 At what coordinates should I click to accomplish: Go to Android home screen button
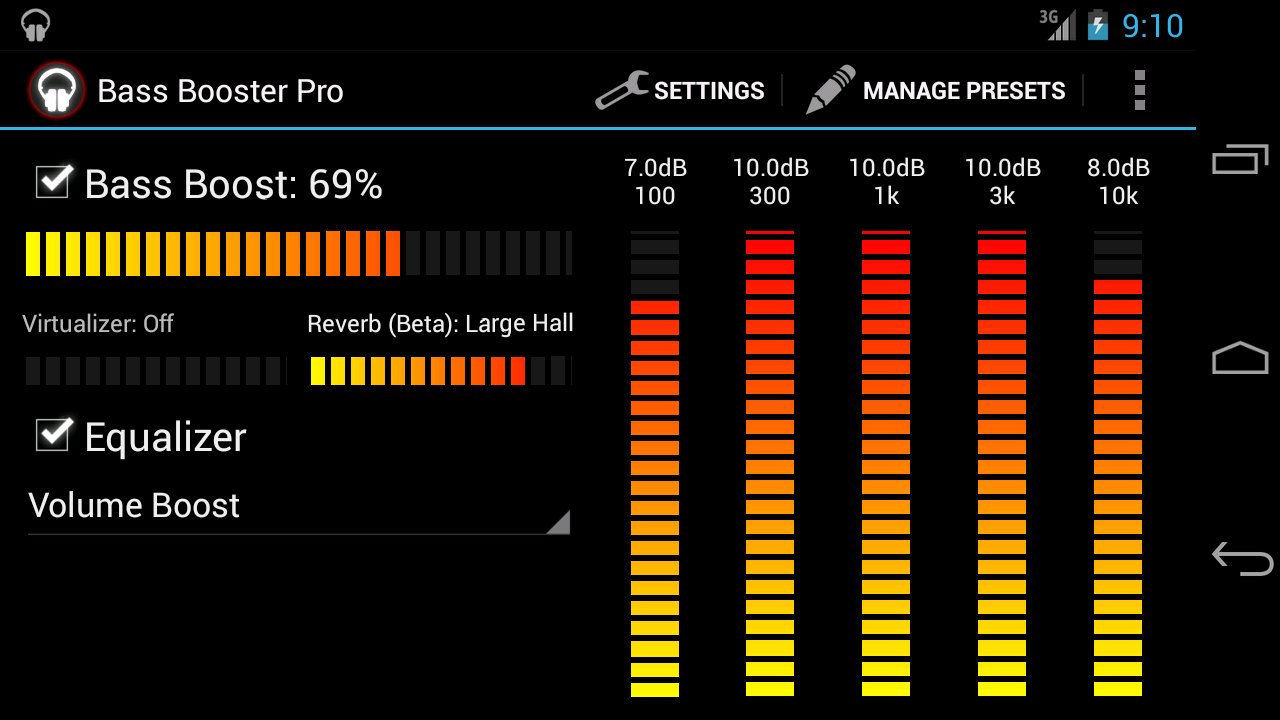(x=1240, y=358)
